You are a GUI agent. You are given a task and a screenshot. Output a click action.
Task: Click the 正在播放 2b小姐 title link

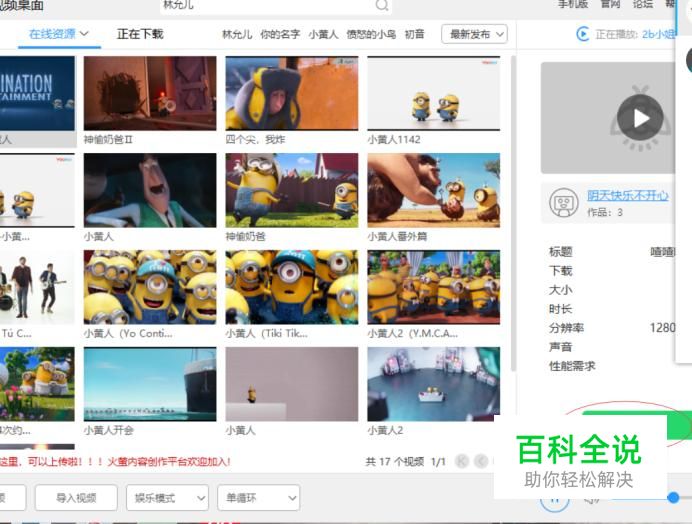tap(659, 34)
